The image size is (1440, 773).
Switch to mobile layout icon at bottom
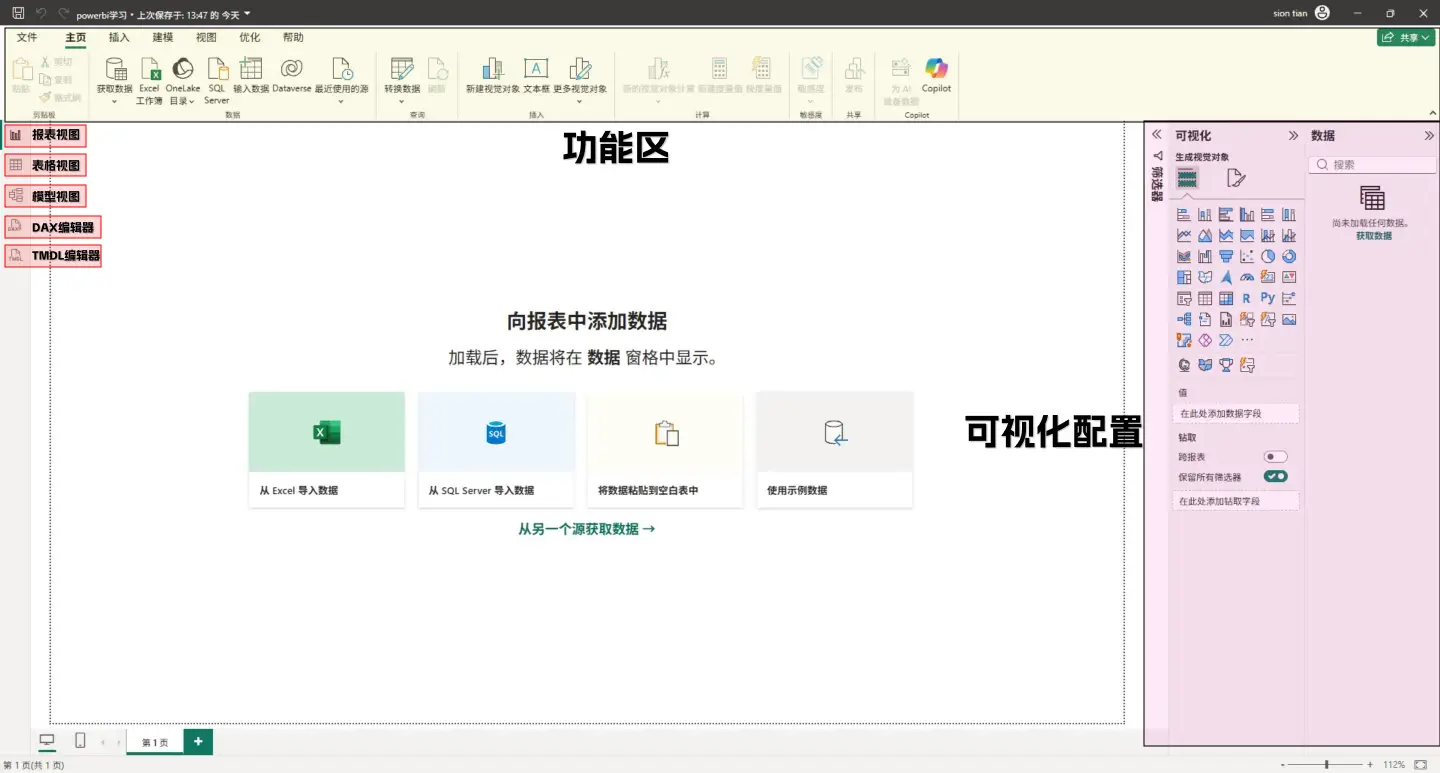tap(80, 741)
